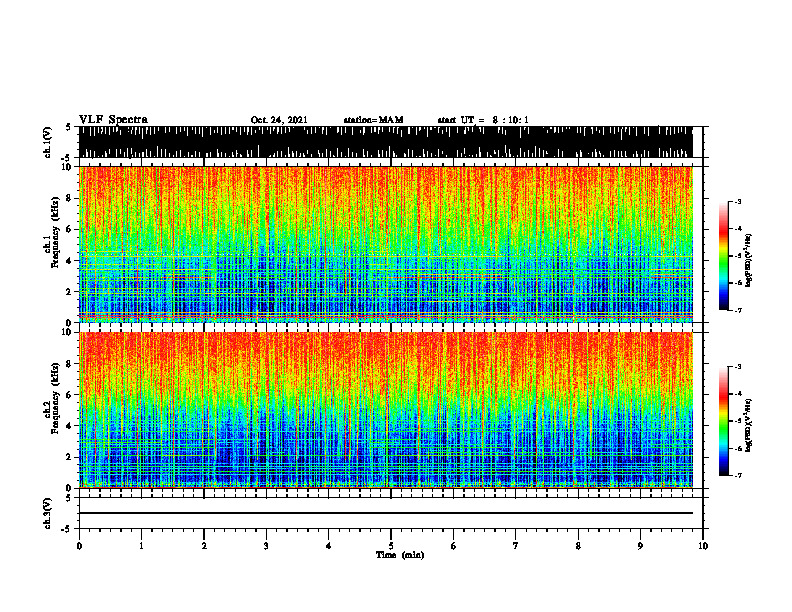Click the ch.2 color bar log(PSD) label

pyautogui.click(x=749, y=426)
